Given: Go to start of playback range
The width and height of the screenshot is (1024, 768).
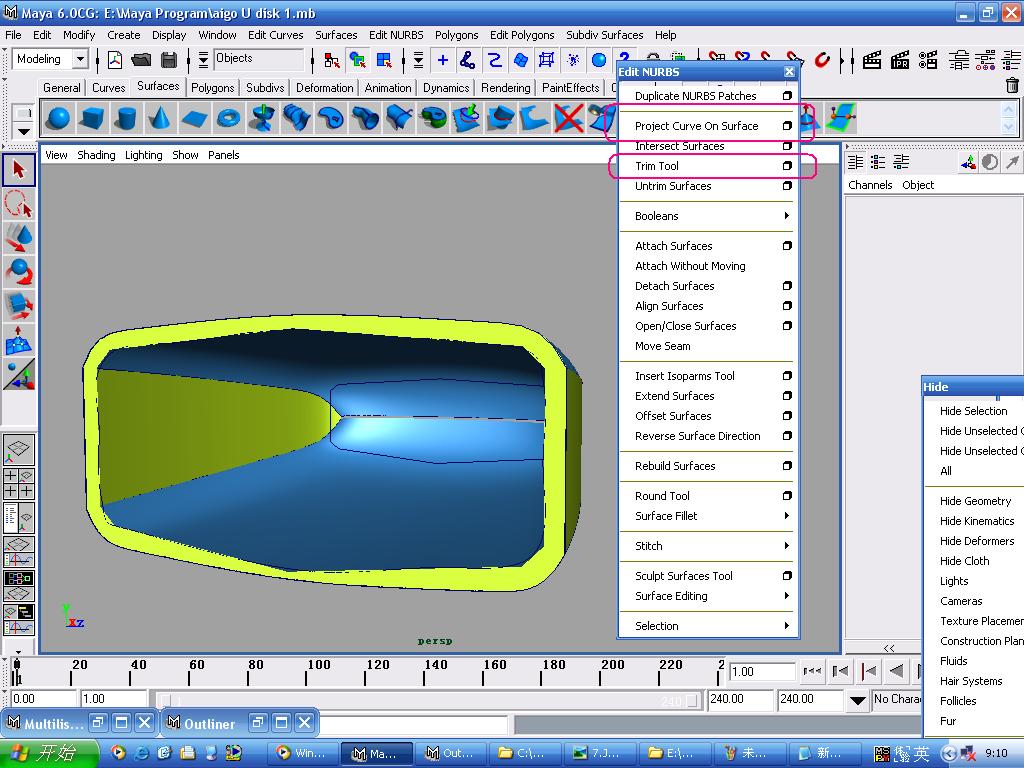Looking at the screenshot, I should pyautogui.click(x=812, y=671).
